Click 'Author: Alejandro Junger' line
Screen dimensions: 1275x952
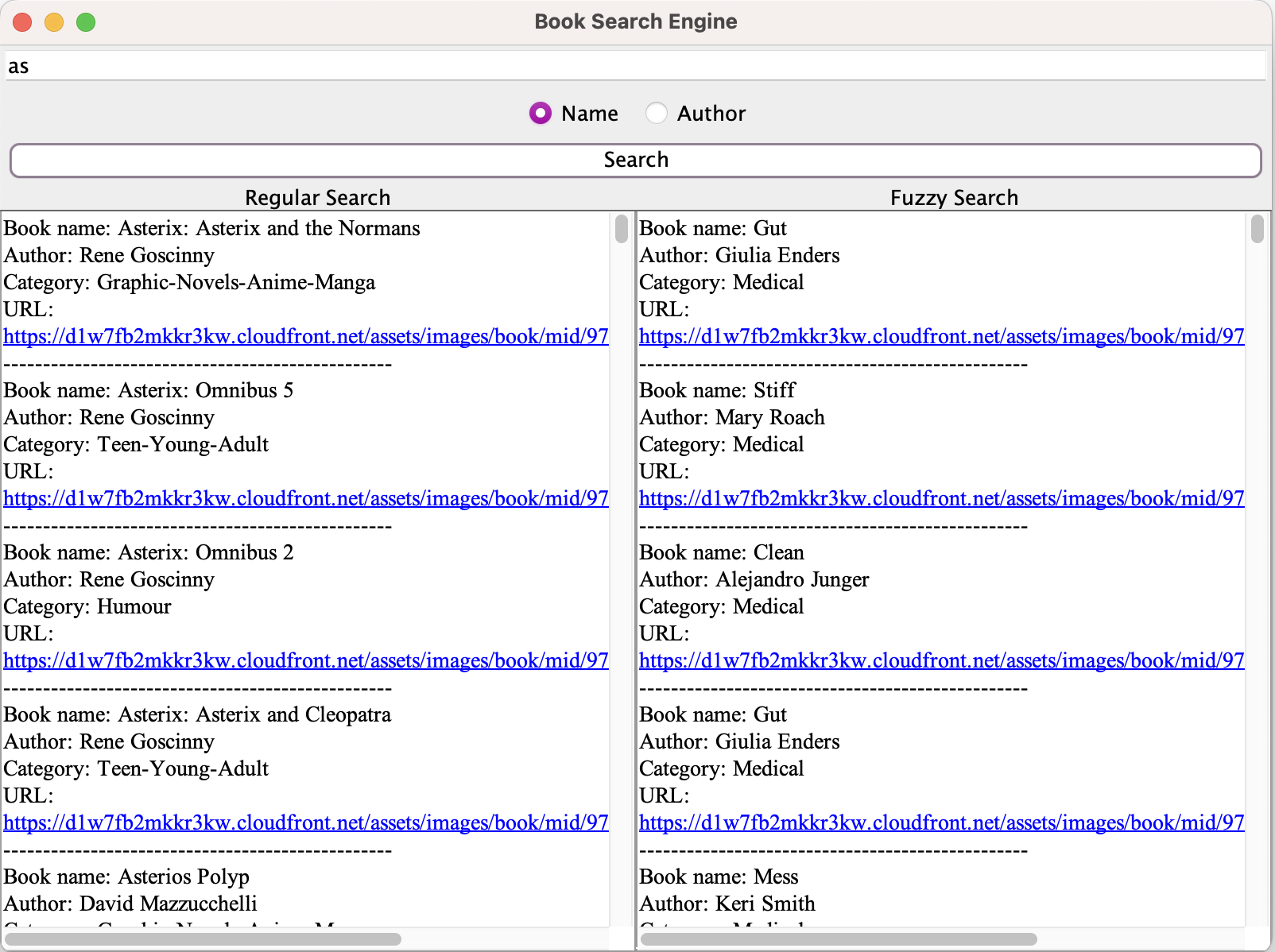click(x=754, y=579)
